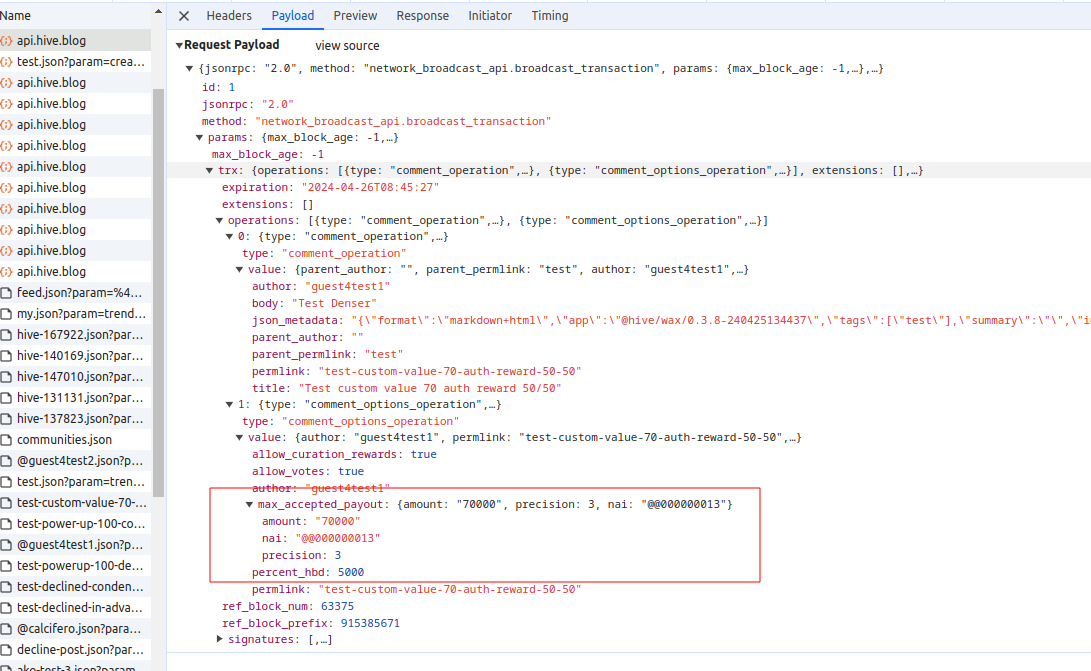Image resolution: width=1091 pixels, height=671 pixels.
Task: Select the @guest4test2.json request
Action: click(80, 461)
